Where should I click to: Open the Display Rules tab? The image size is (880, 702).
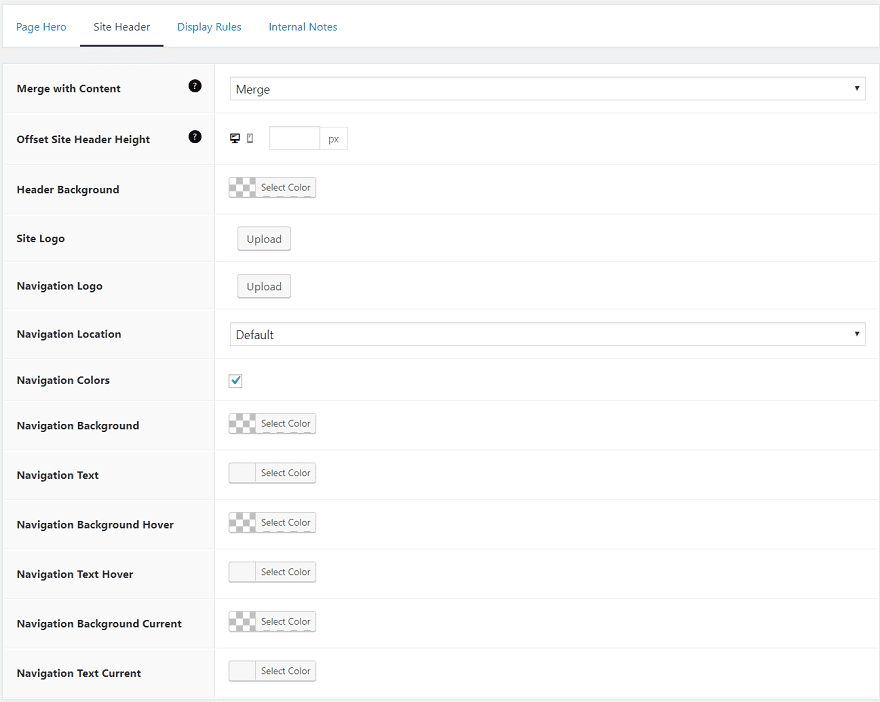[209, 27]
